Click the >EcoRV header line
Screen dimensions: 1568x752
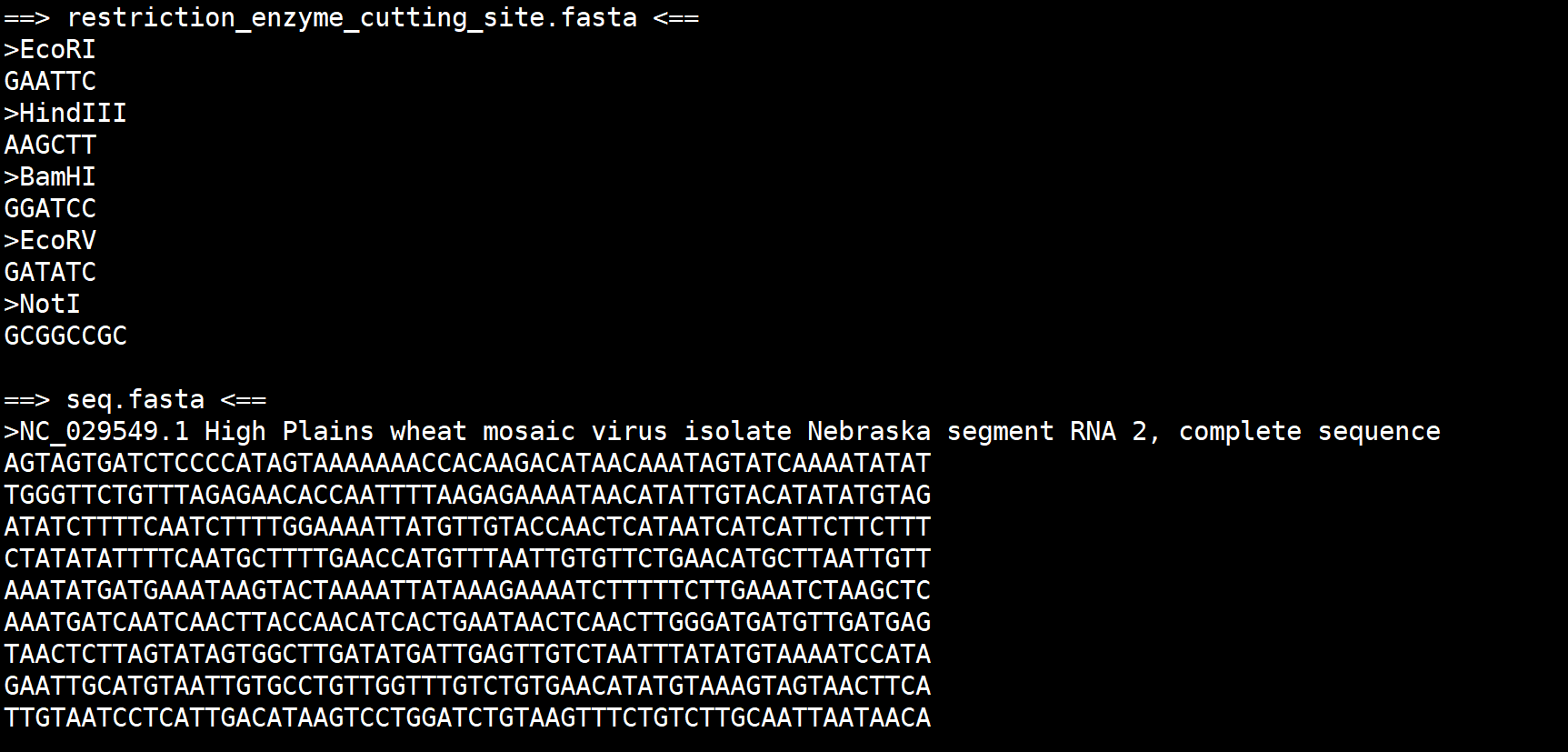click(x=50, y=240)
